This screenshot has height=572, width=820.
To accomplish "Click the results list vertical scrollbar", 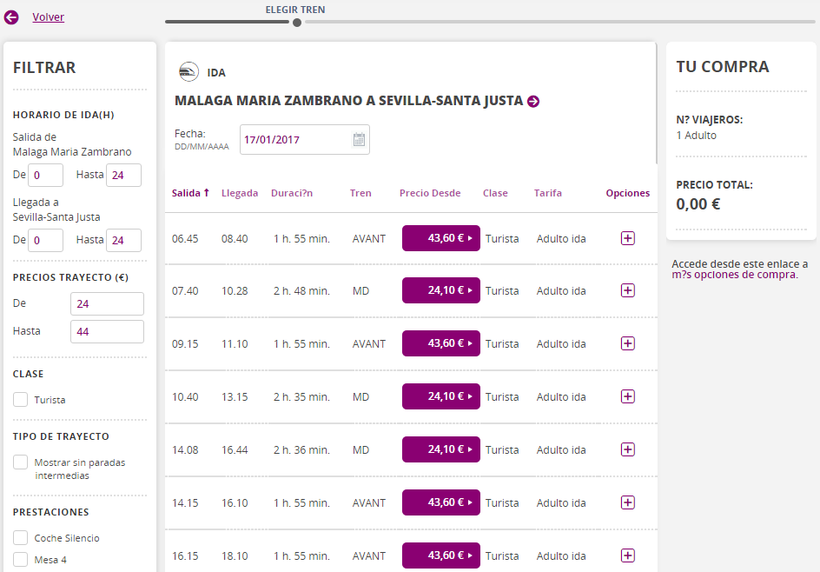I will [656, 102].
